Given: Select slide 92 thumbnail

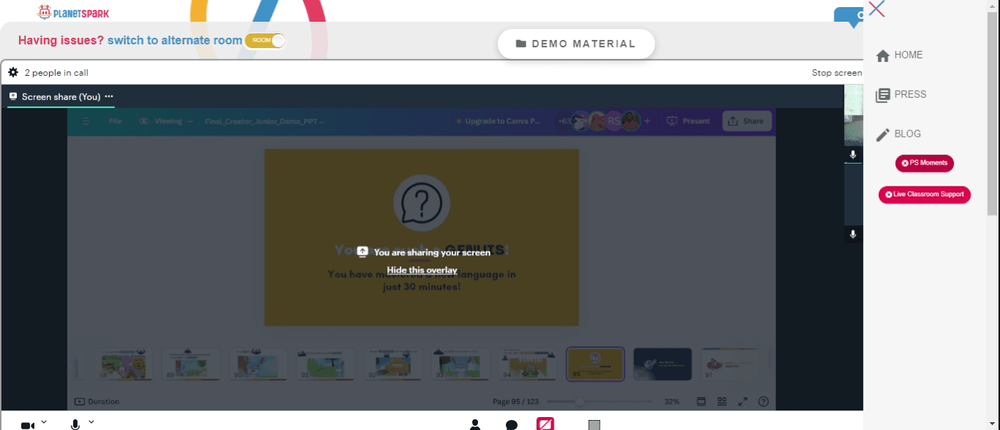Looking at the screenshot, I should 393,364.
